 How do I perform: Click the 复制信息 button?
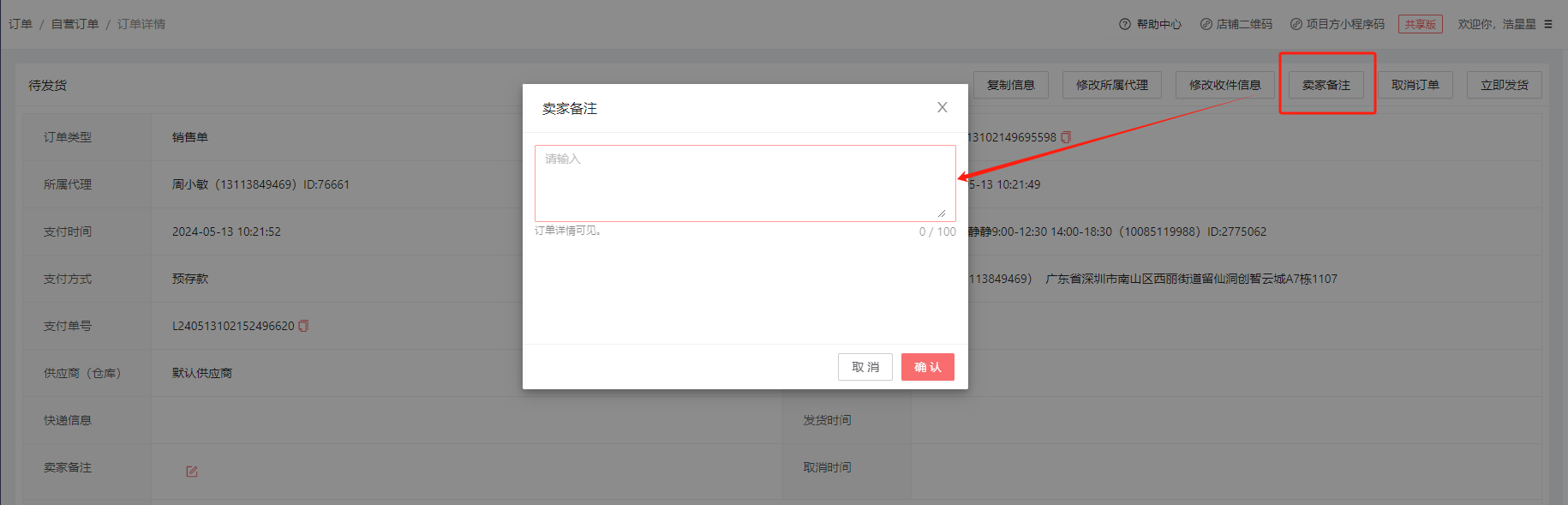(1010, 85)
